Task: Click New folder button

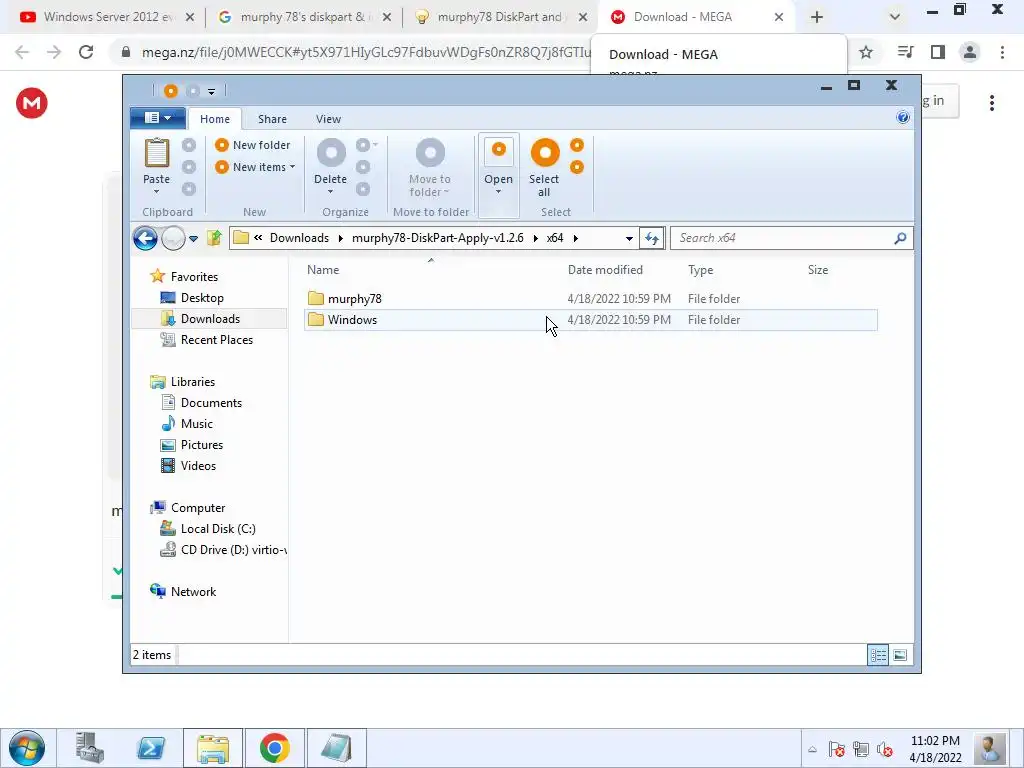Action: click(x=253, y=145)
